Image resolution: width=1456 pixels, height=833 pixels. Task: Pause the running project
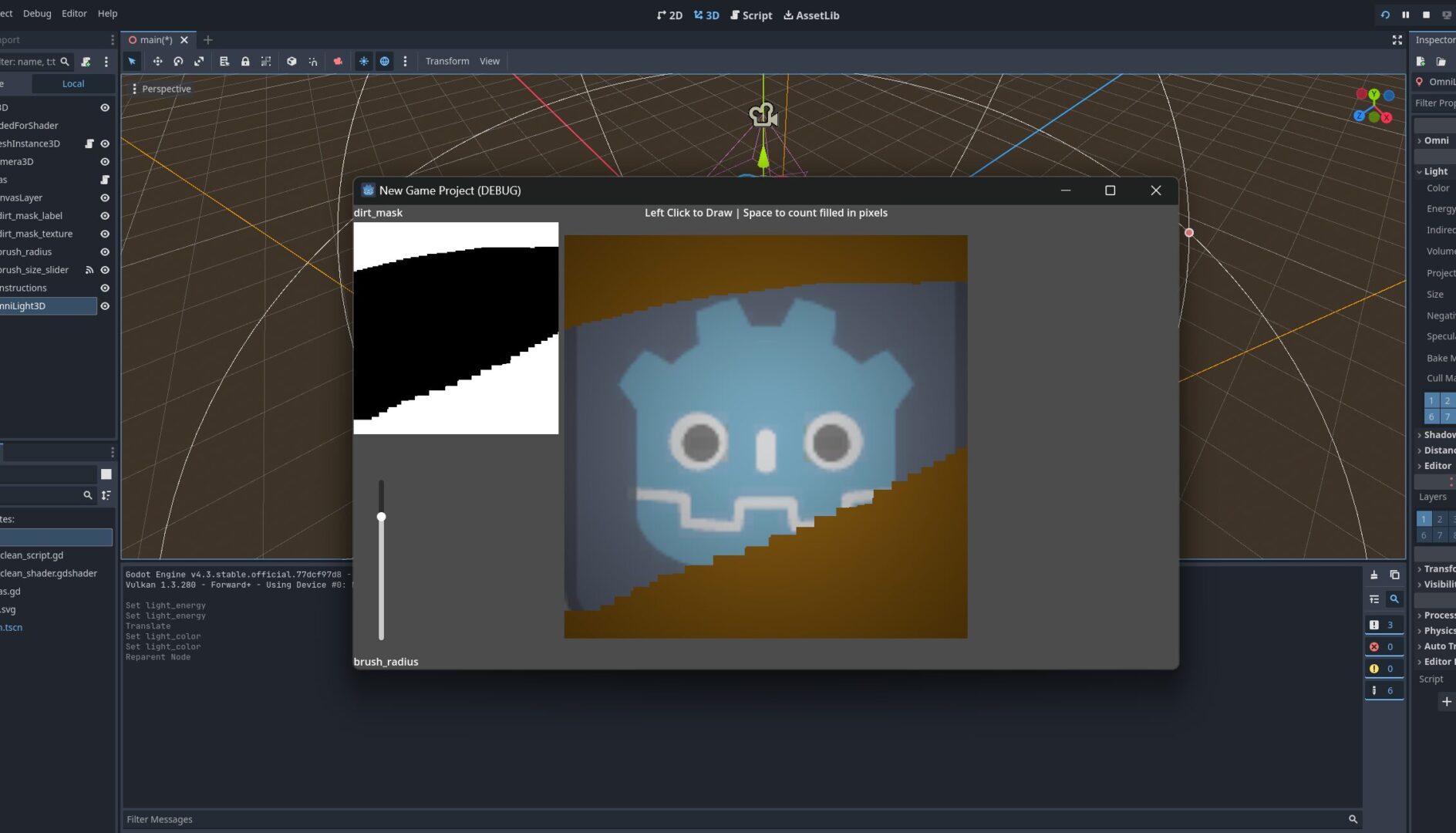click(x=1406, y=15)
